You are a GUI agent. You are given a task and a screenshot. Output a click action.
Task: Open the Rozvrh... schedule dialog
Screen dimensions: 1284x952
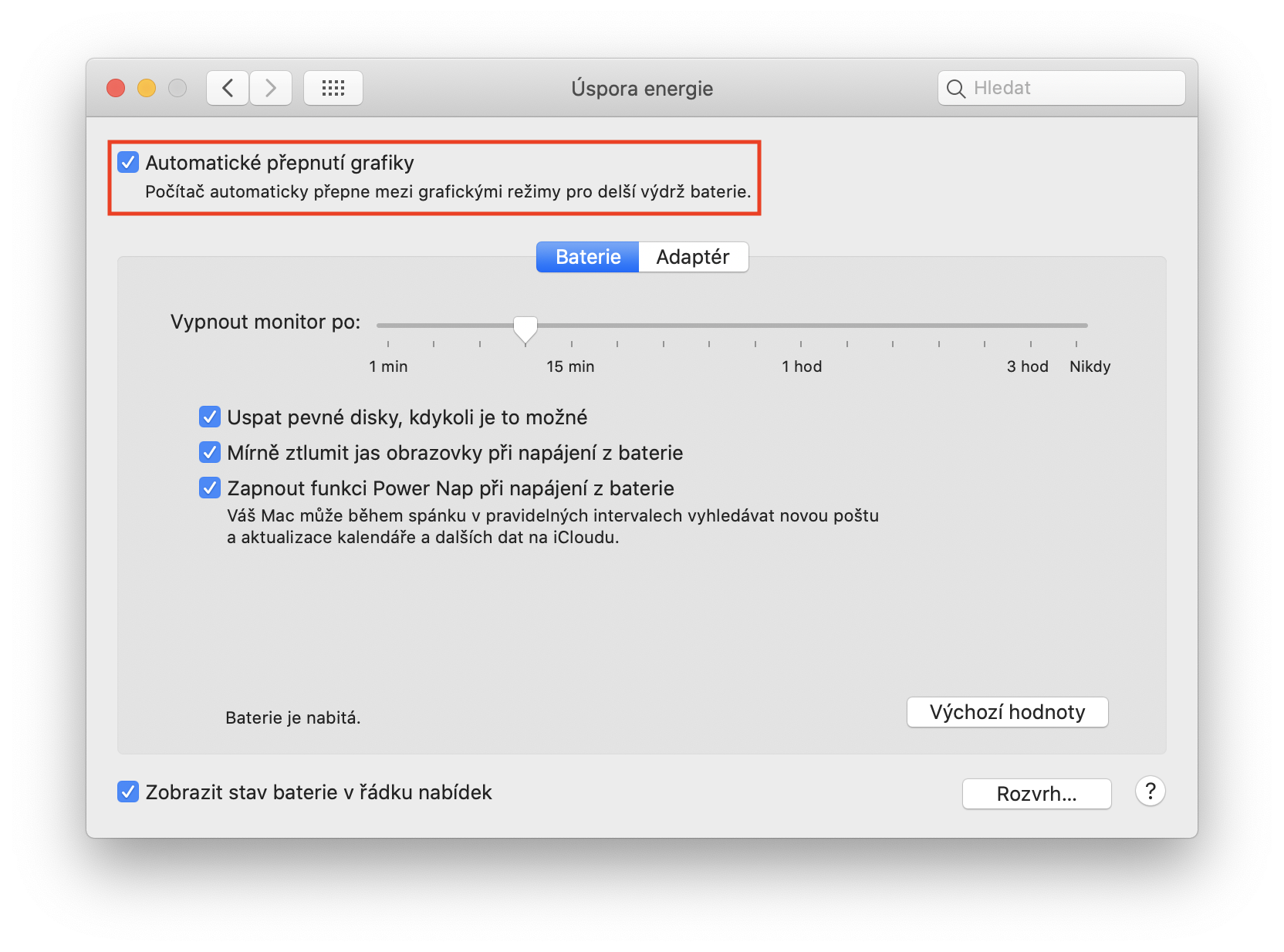tap(1037, 794)
